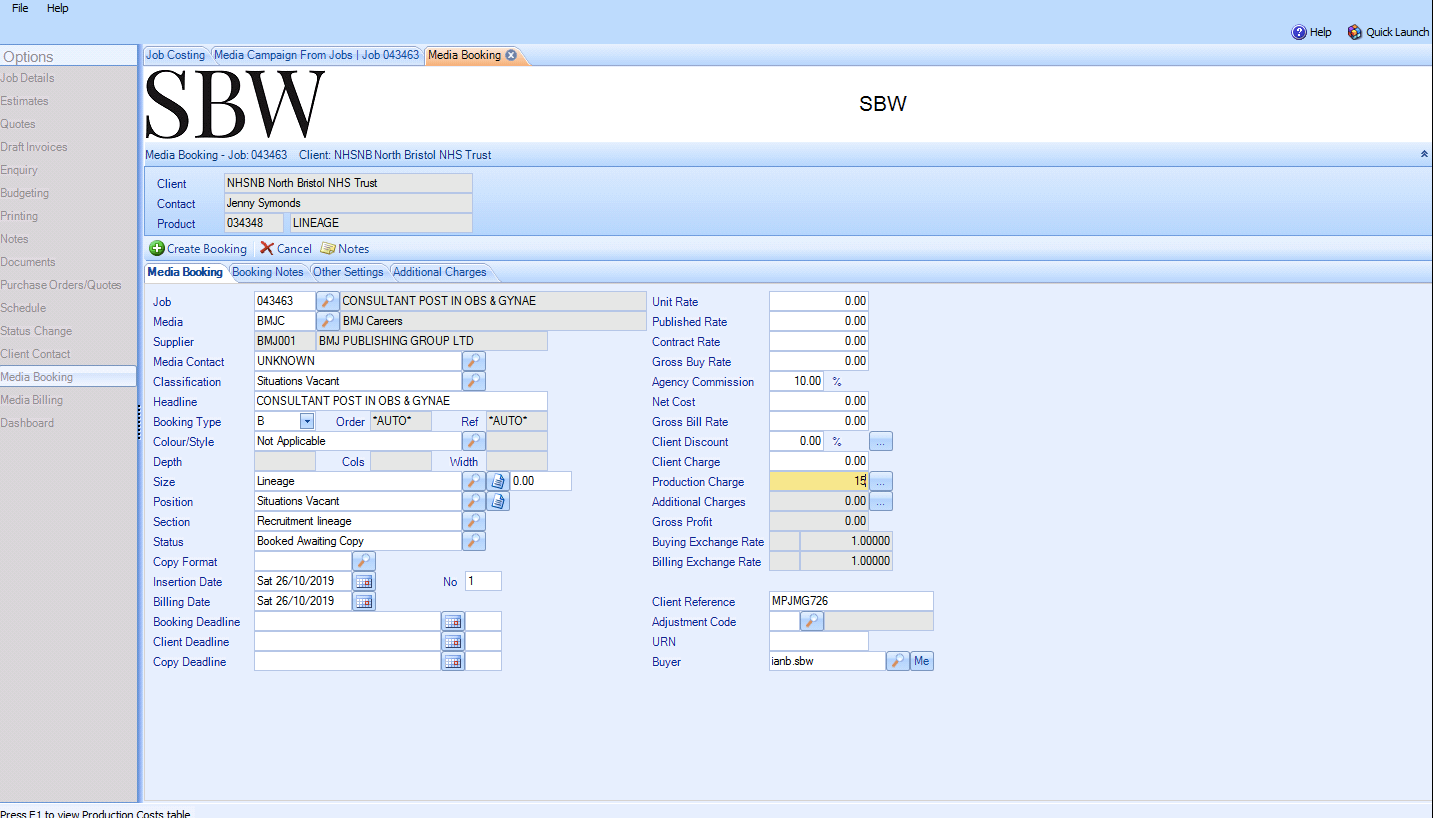1433x818 pixels.
Task: Click the Published Rate input field
Action: pos(819,321)
